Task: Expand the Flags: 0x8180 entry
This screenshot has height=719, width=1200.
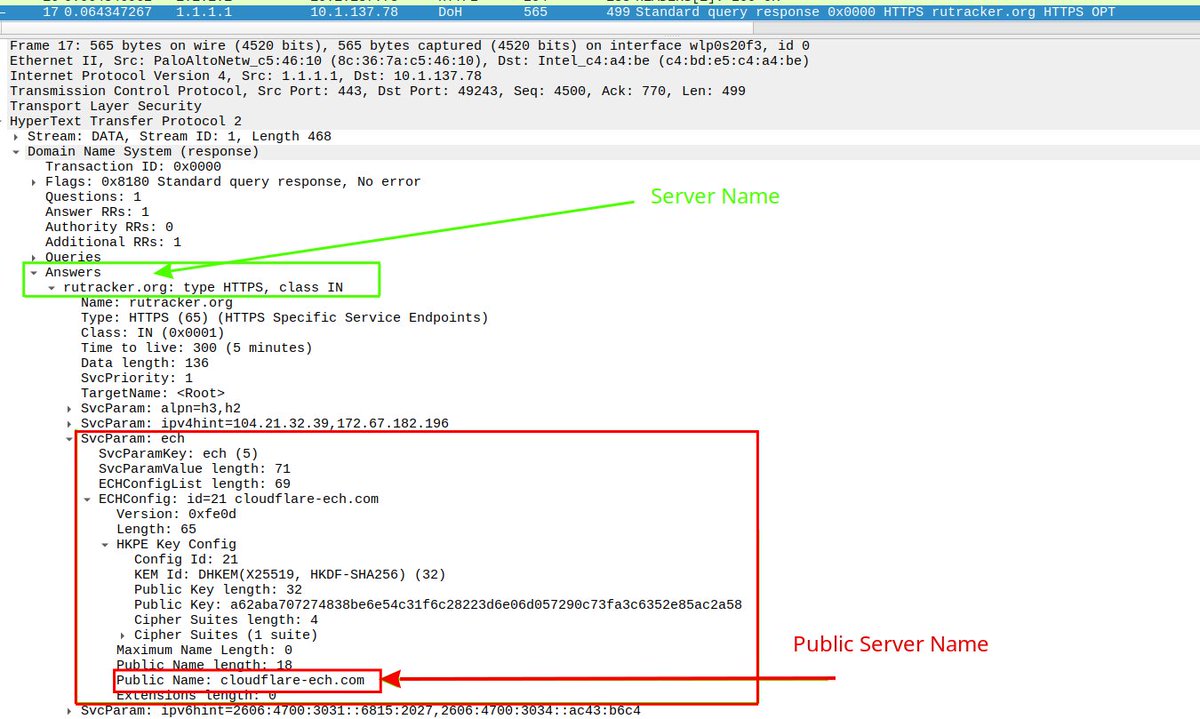Action: pos(34,181)
